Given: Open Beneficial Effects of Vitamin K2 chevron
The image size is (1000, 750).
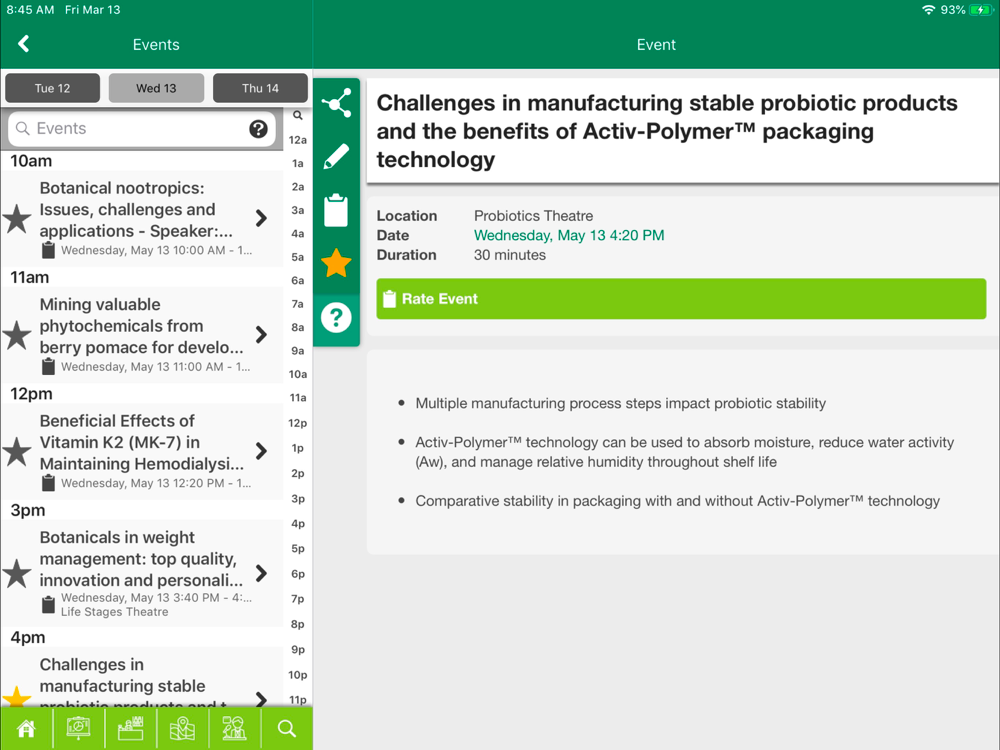Looking at the screenshot, I should point(261,451).
